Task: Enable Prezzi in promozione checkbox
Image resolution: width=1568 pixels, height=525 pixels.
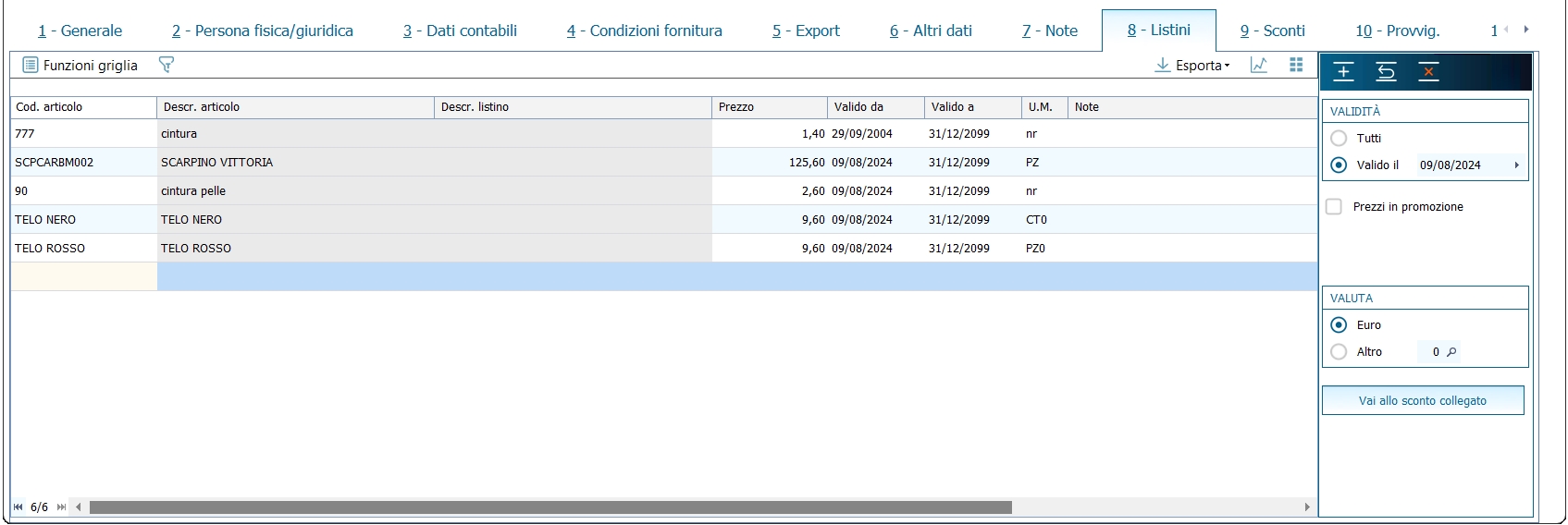Action: tap(1334, 207)
